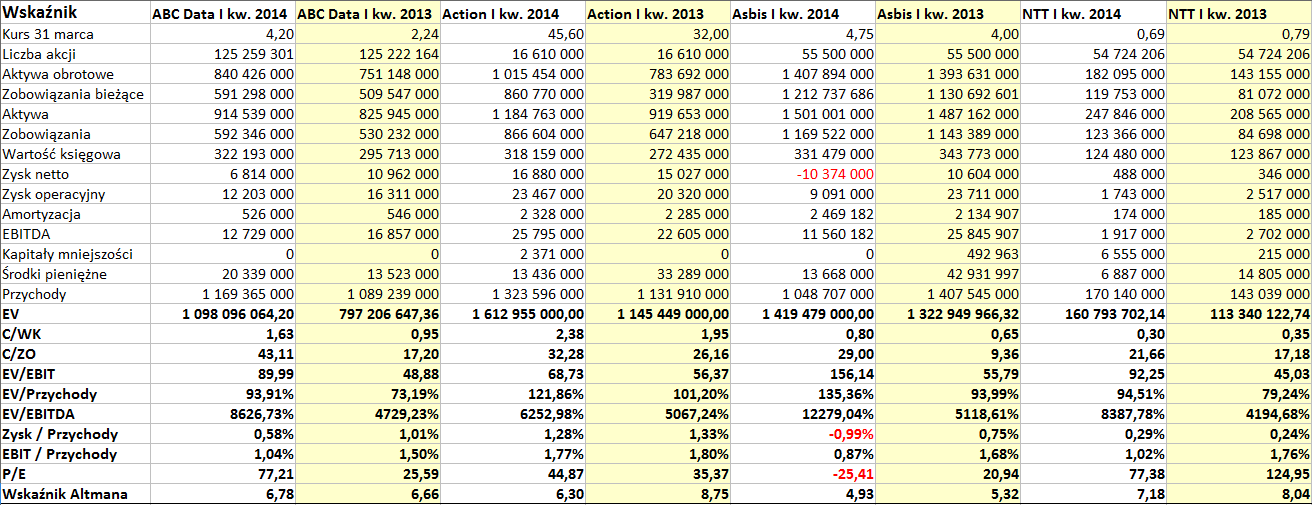Select the red -0,99% cell

point(802,434)
